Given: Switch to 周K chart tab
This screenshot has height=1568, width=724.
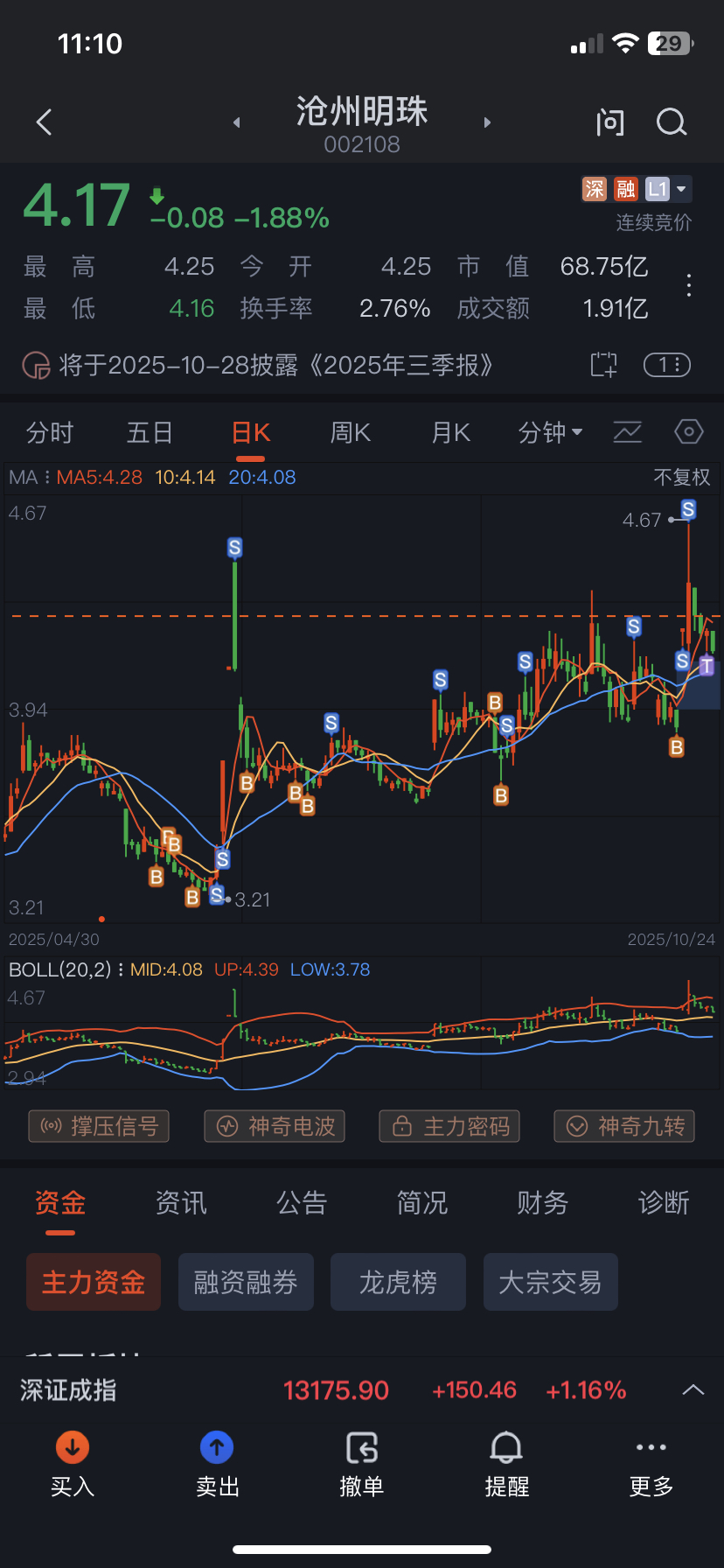Looking at the screenshot, I should point(351,433).
